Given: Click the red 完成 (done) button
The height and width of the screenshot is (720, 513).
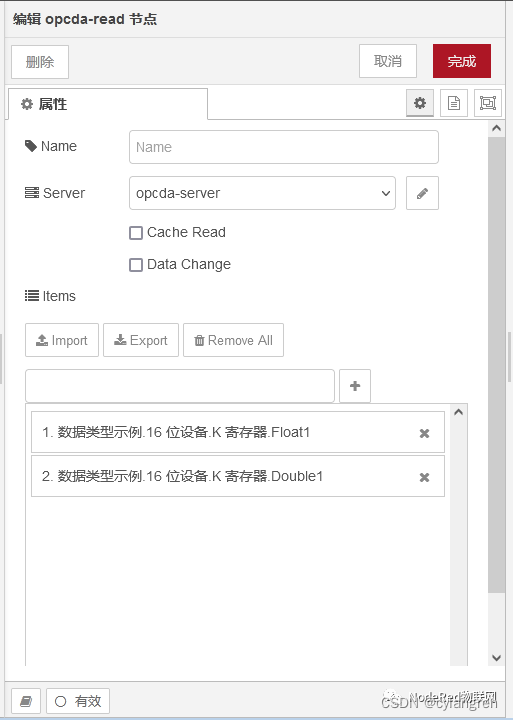Looking at the screenshot, I should point(462,61).
